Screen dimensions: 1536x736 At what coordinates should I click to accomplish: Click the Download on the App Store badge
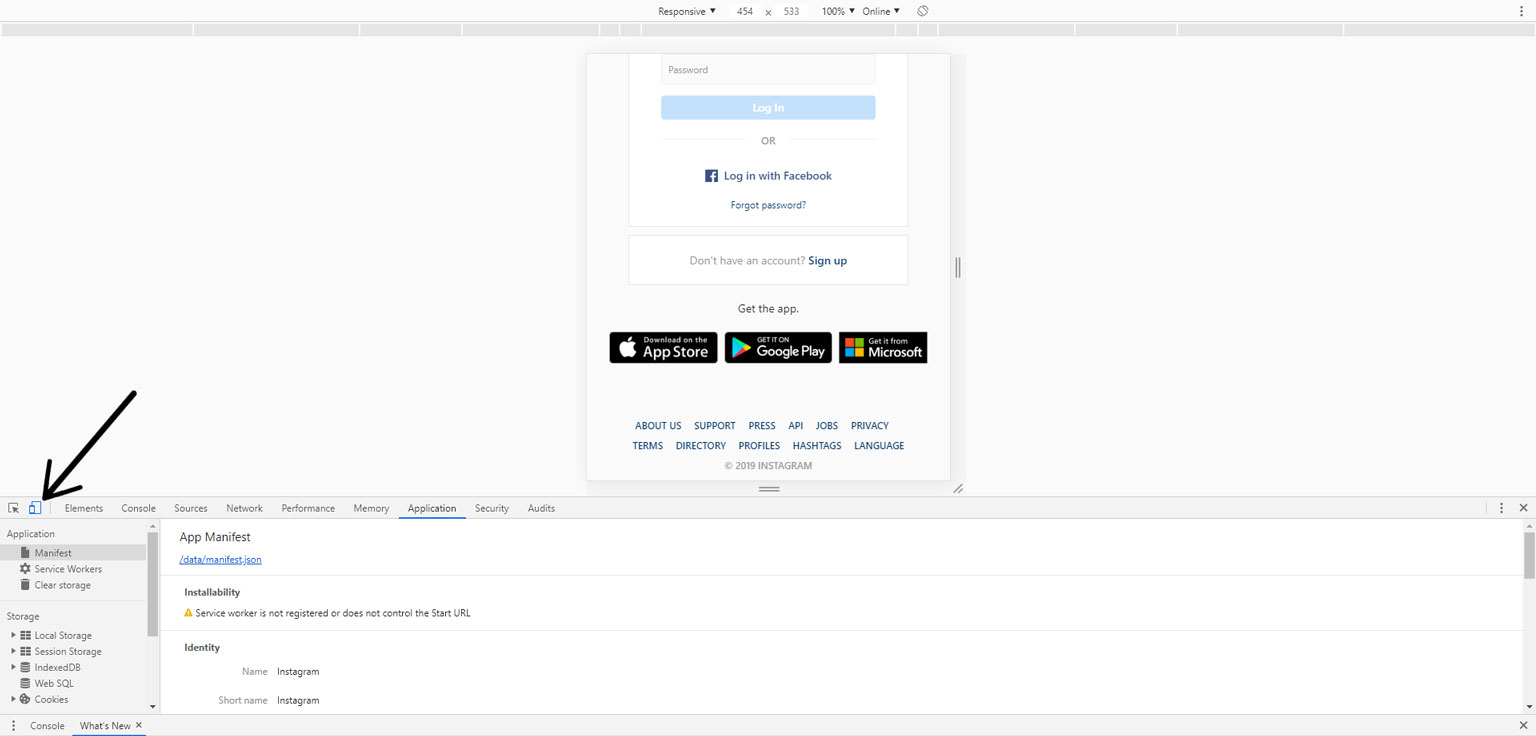tap(663, 347)
